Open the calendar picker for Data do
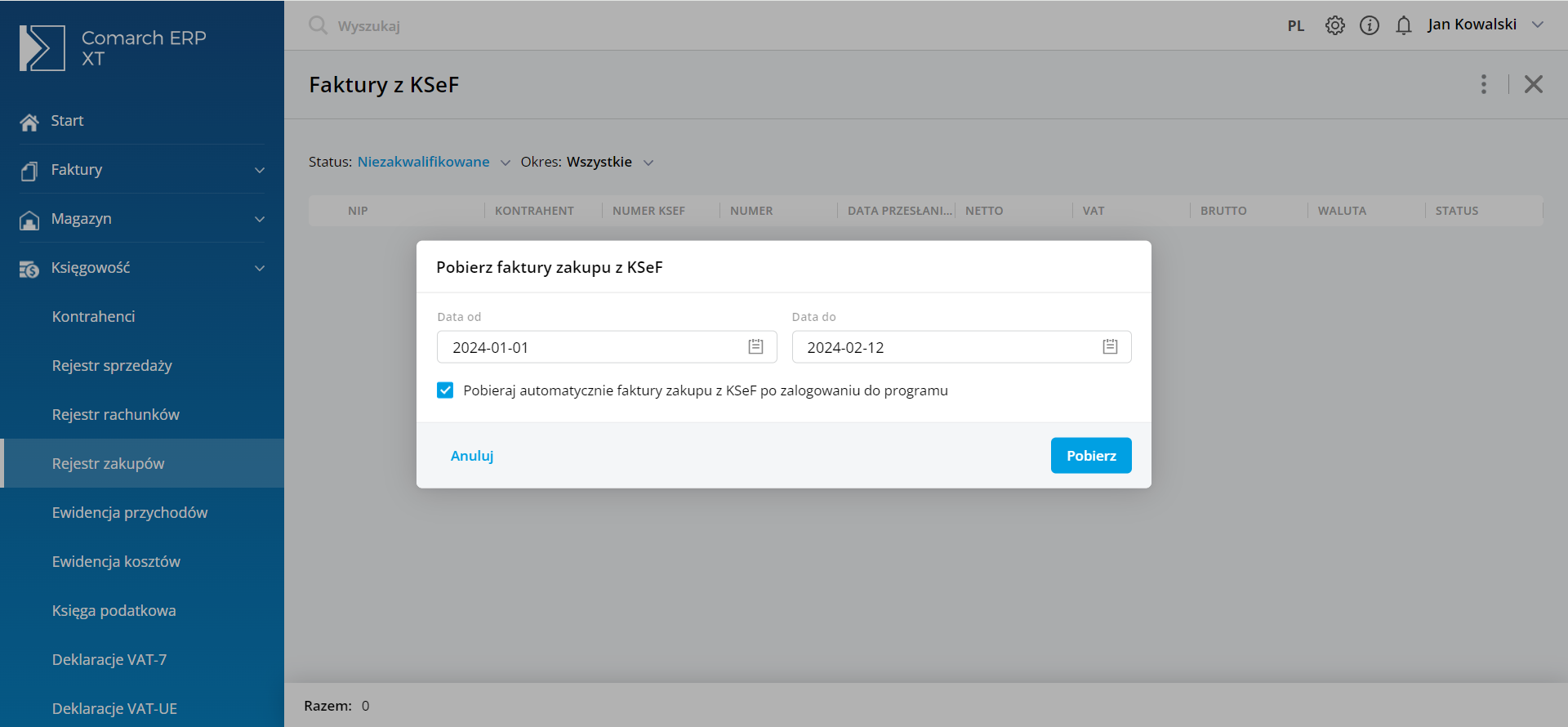This screenshot has width=1568, height=727. pos(1110,347)
